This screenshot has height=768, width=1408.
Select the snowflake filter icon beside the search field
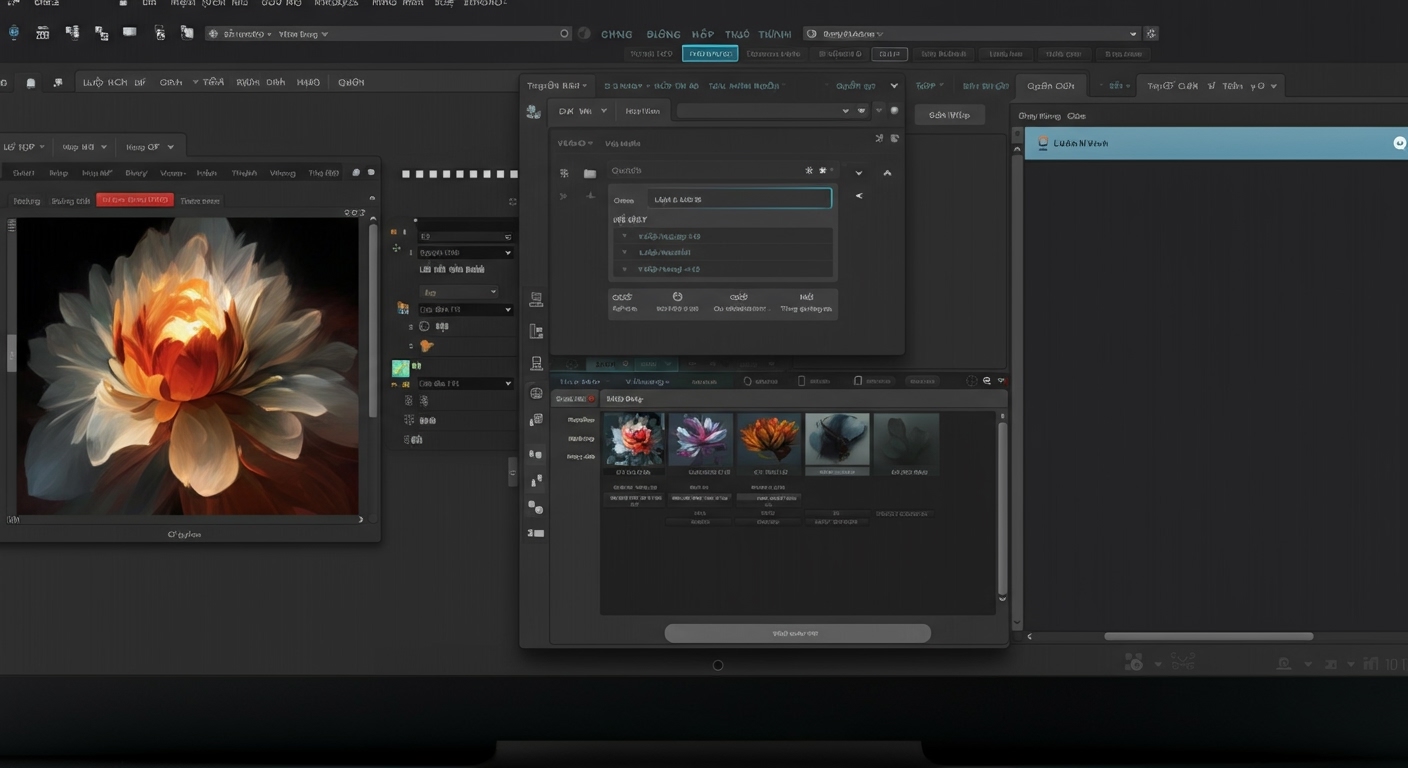[x=809, y=170]
